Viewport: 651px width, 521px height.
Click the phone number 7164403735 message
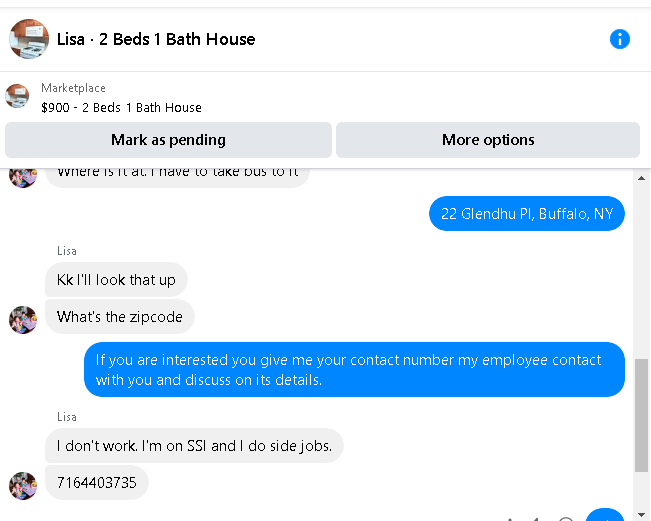97,482
